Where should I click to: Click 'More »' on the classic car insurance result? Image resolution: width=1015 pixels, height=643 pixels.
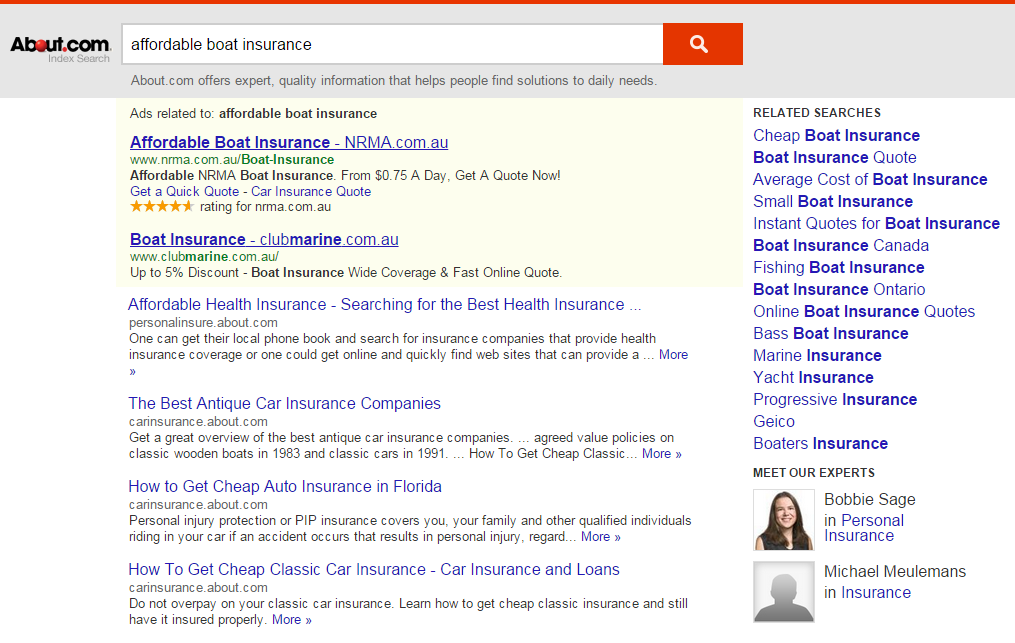(291, 620)
